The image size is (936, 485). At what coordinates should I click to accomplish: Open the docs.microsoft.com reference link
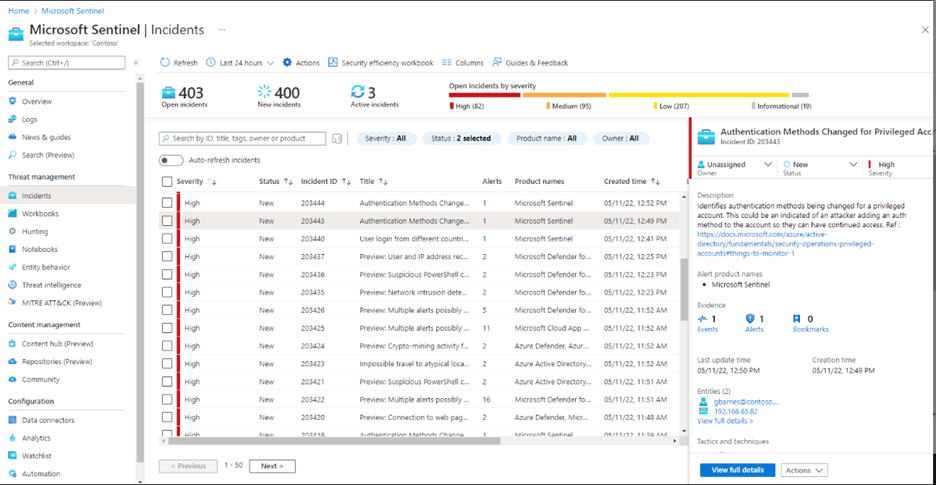(786, 244)
